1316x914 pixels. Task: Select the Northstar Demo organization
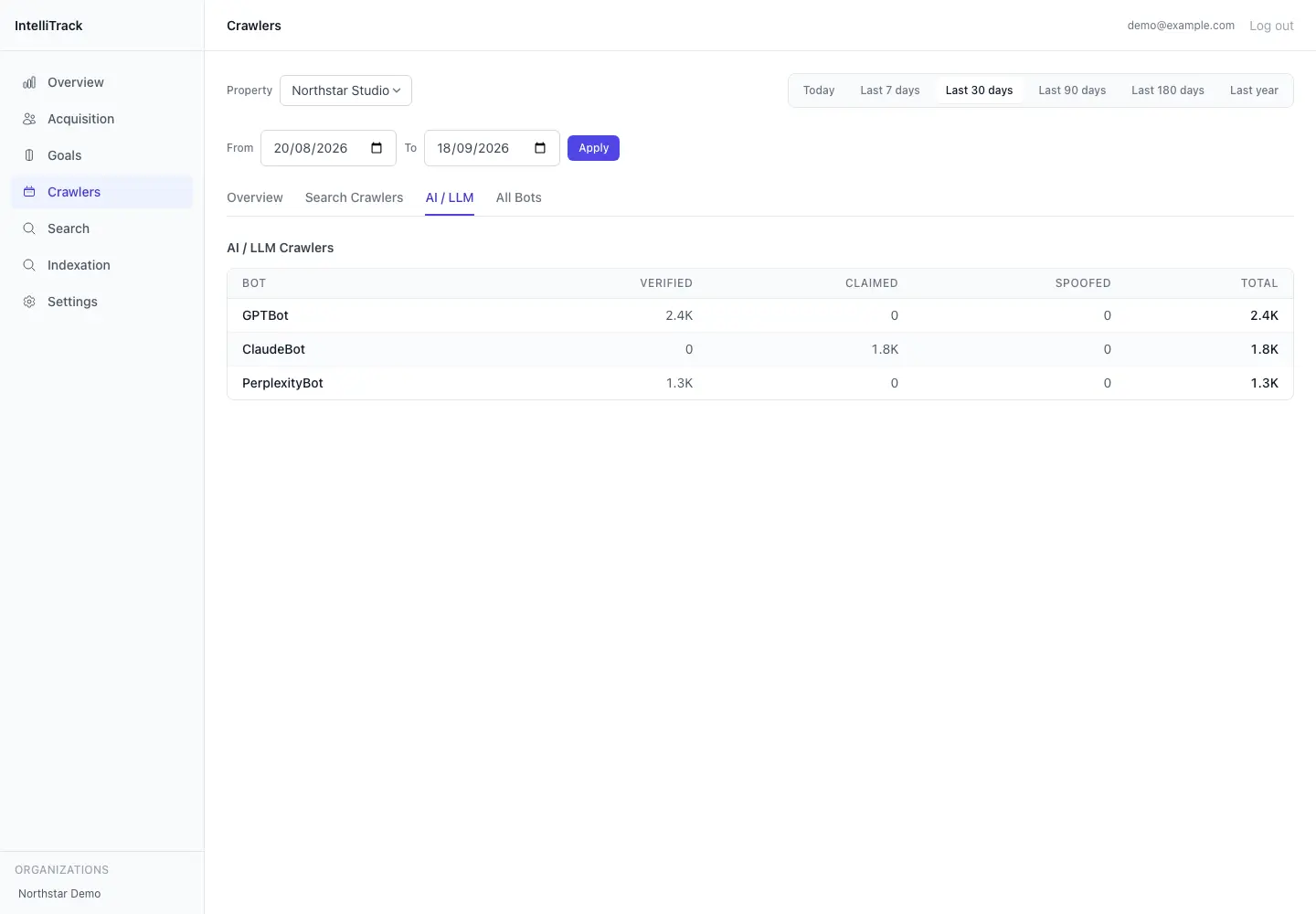tap(59, 894)
